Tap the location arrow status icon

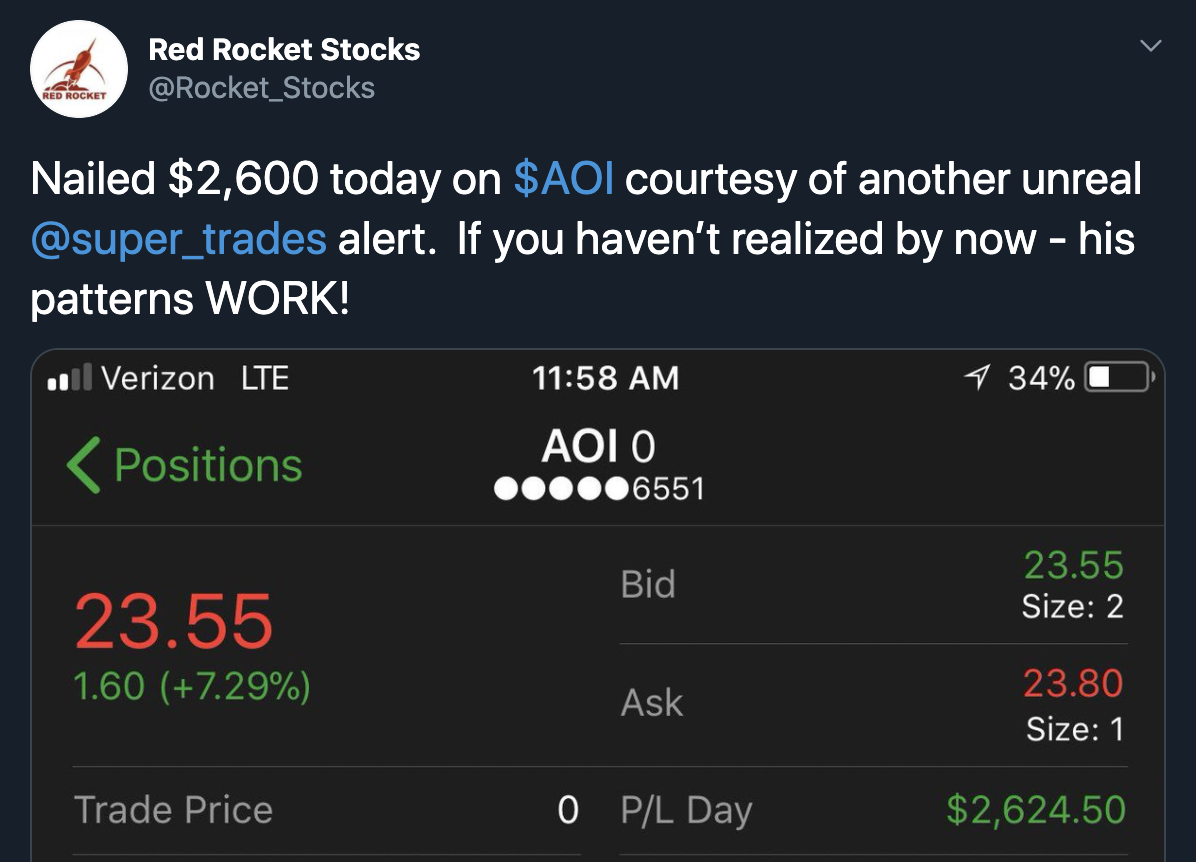pyautogui.click(x=976, y=378)
